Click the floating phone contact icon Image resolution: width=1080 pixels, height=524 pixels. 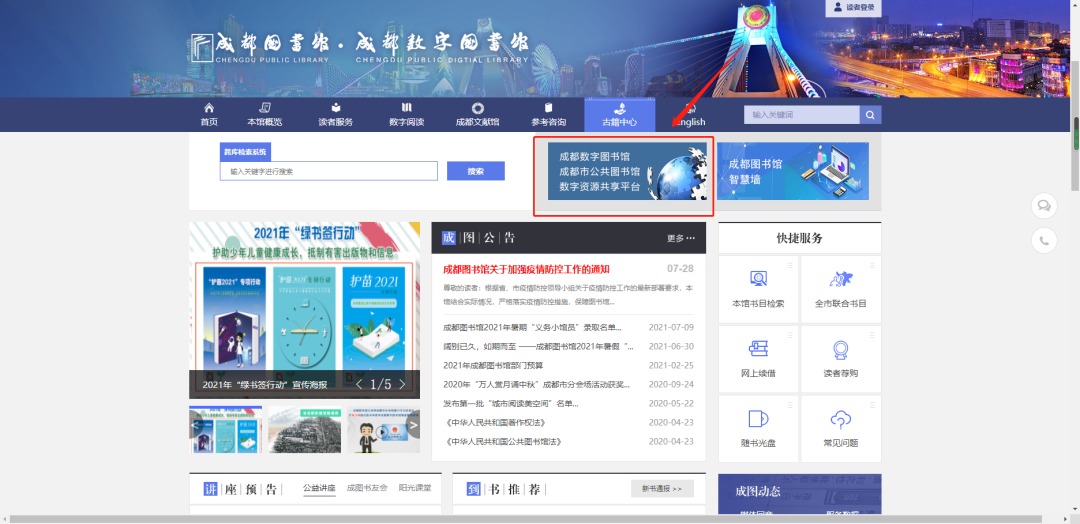pos(1044,240)
